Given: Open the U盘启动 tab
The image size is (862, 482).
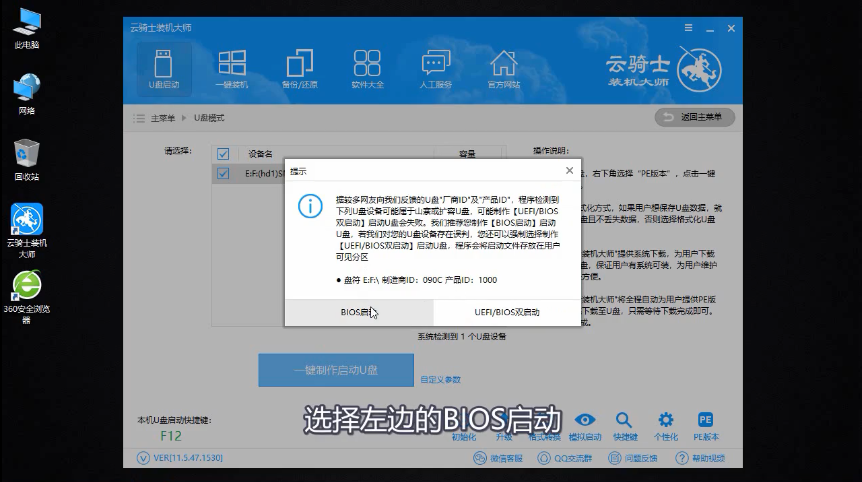Looking at the screenshot, I should coord(164,69).
